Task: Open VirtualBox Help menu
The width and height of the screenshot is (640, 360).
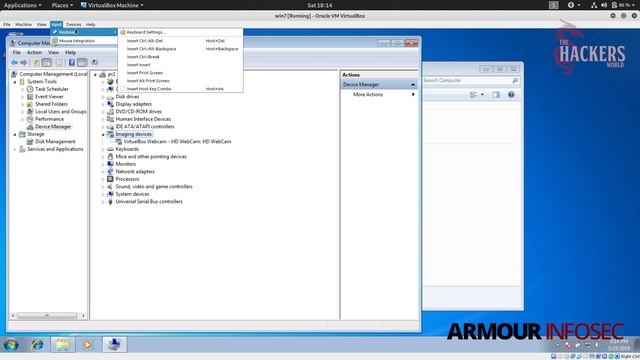Action: (x=90, y=24)
